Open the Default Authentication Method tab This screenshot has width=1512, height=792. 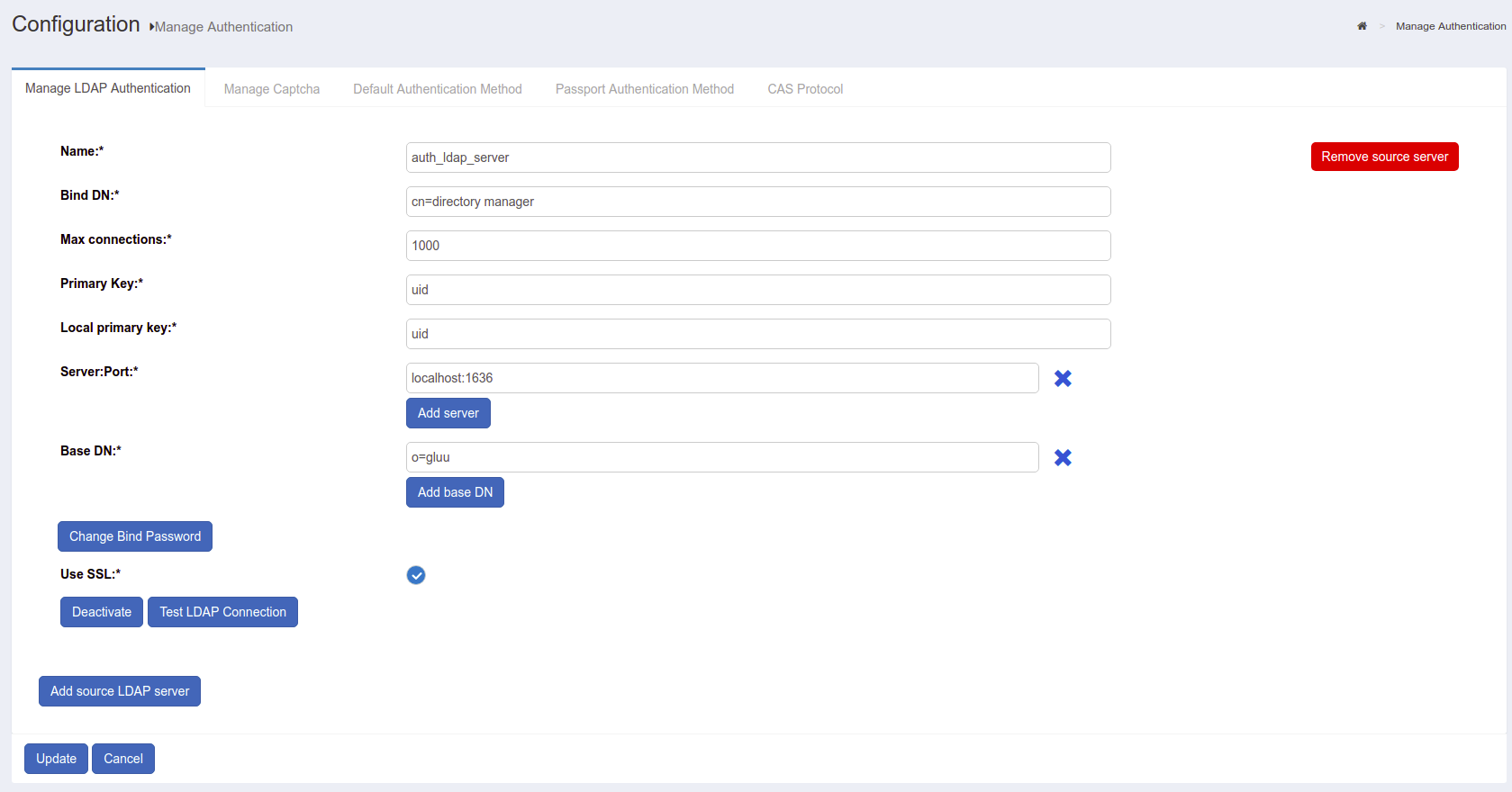click(x=437, y=89)
